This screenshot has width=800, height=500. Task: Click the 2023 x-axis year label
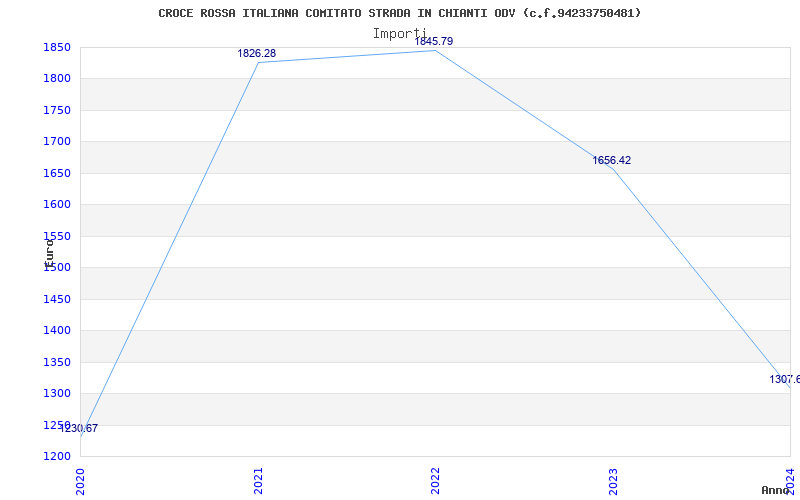[x=613, y=481]
